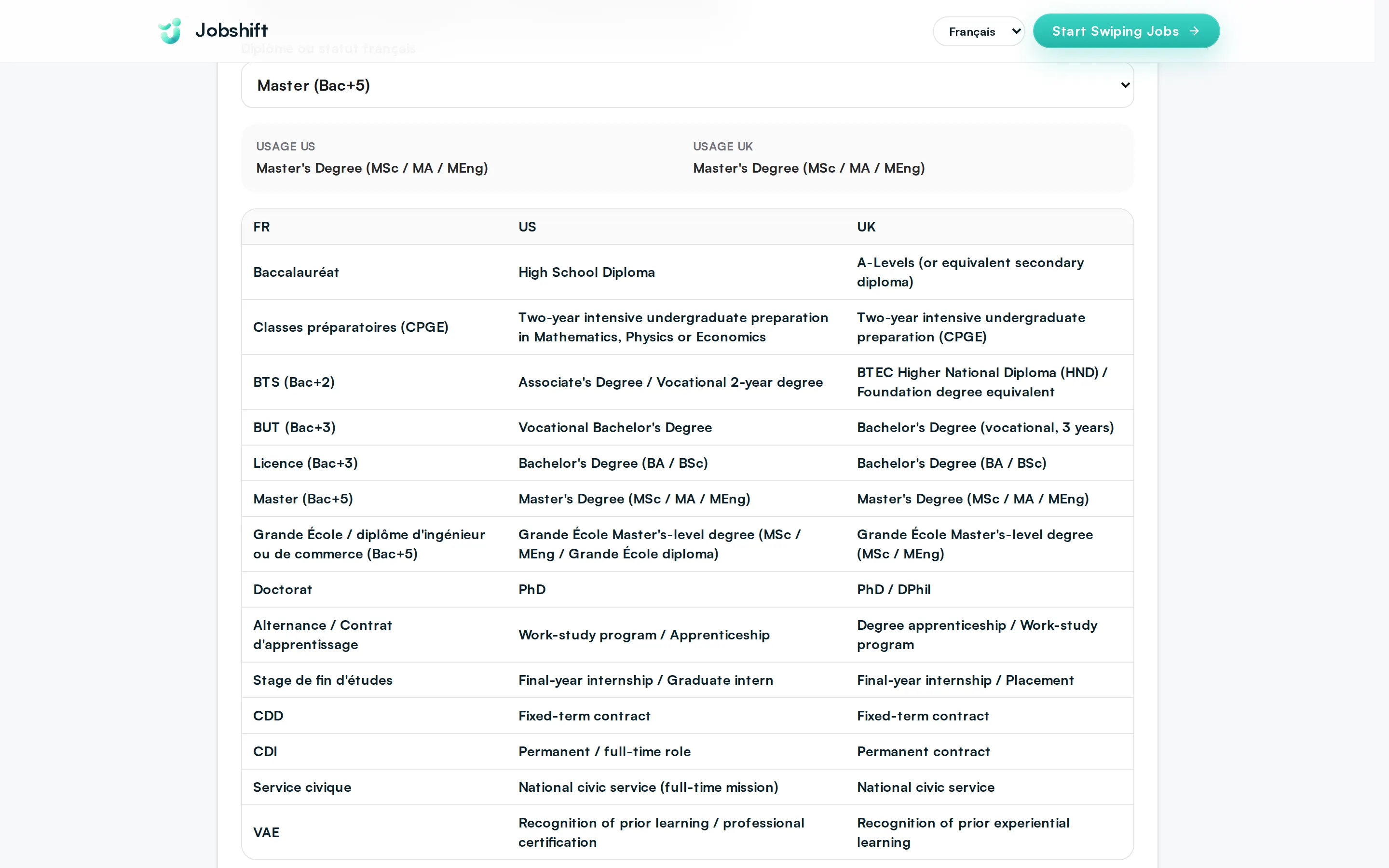Click the CDI row label
Image resolution: width=1389 pixels, height=868 pixels.
pos(265,751)
